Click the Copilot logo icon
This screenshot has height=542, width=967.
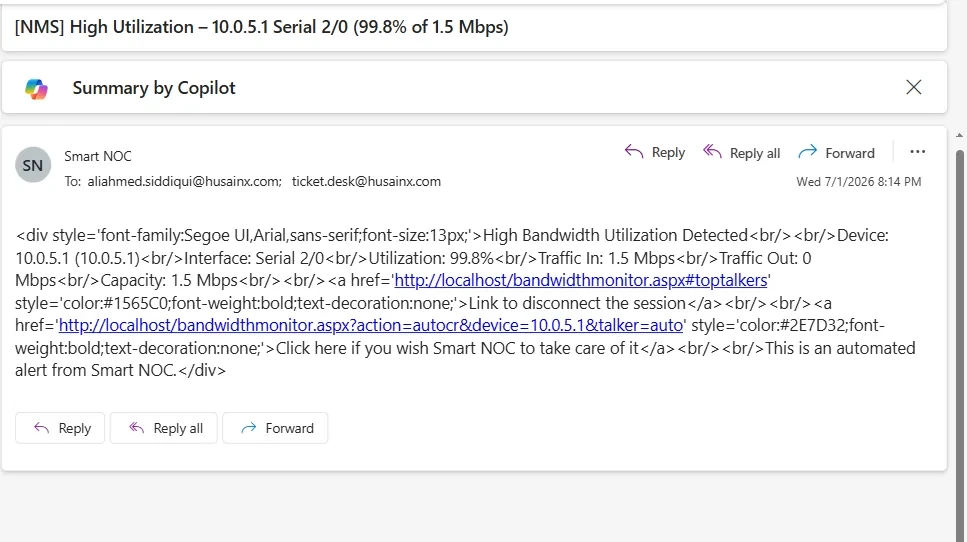(36, 89)
